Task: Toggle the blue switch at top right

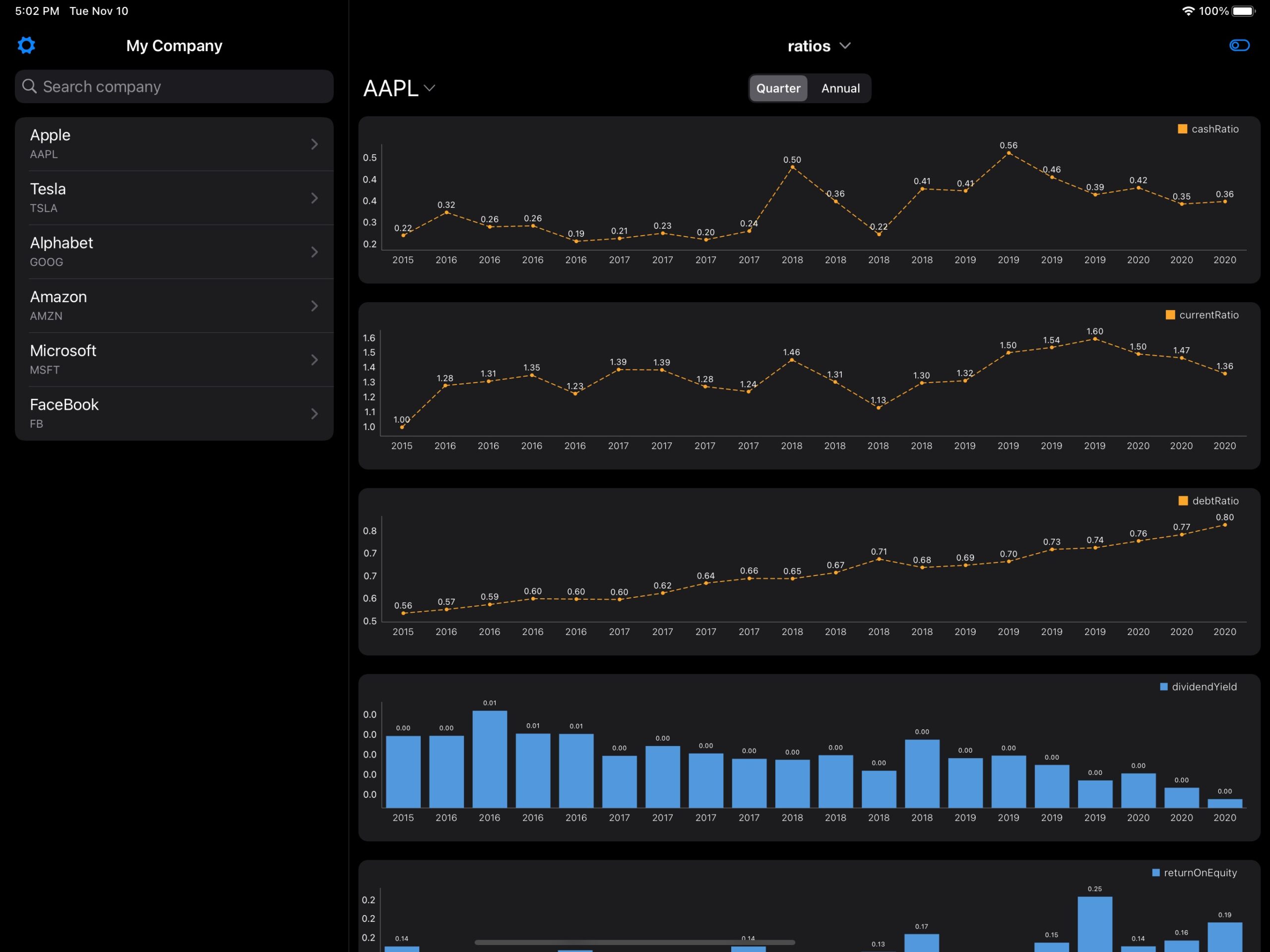Action: [x=1239, y=45]
